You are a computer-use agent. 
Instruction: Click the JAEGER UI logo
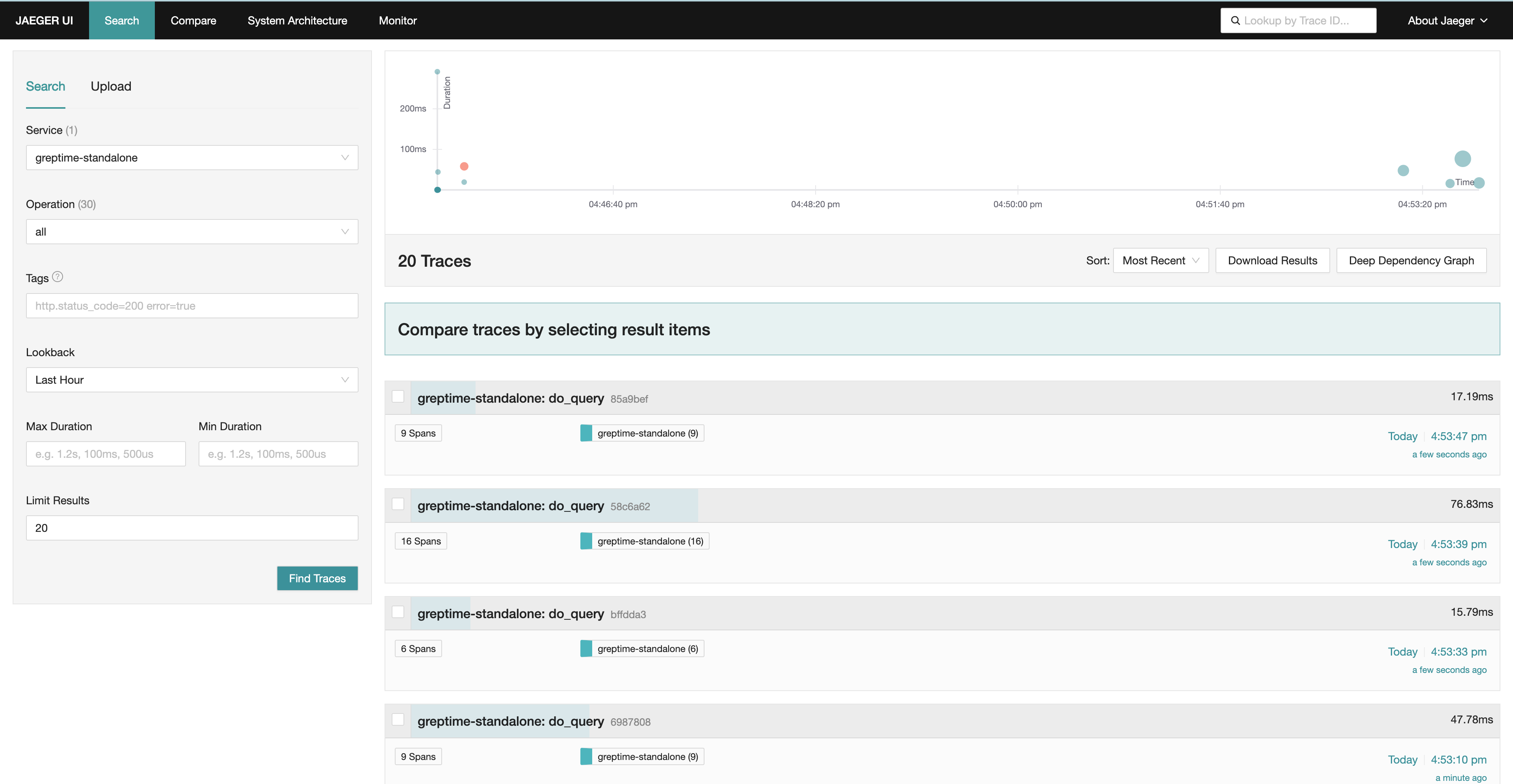tap(44, 20)
